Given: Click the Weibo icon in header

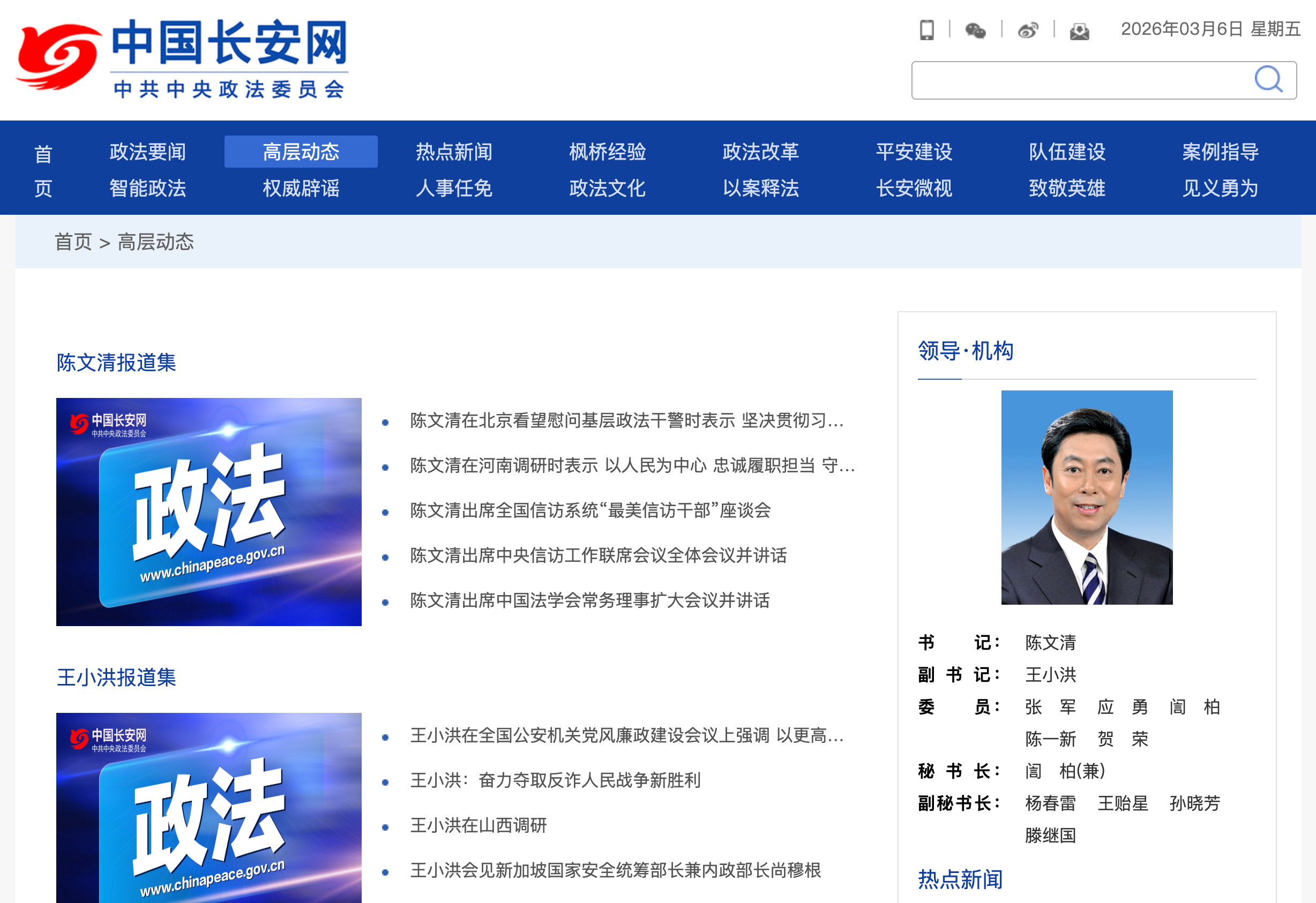Looking at the screenshot, I should coord(1028,30).
